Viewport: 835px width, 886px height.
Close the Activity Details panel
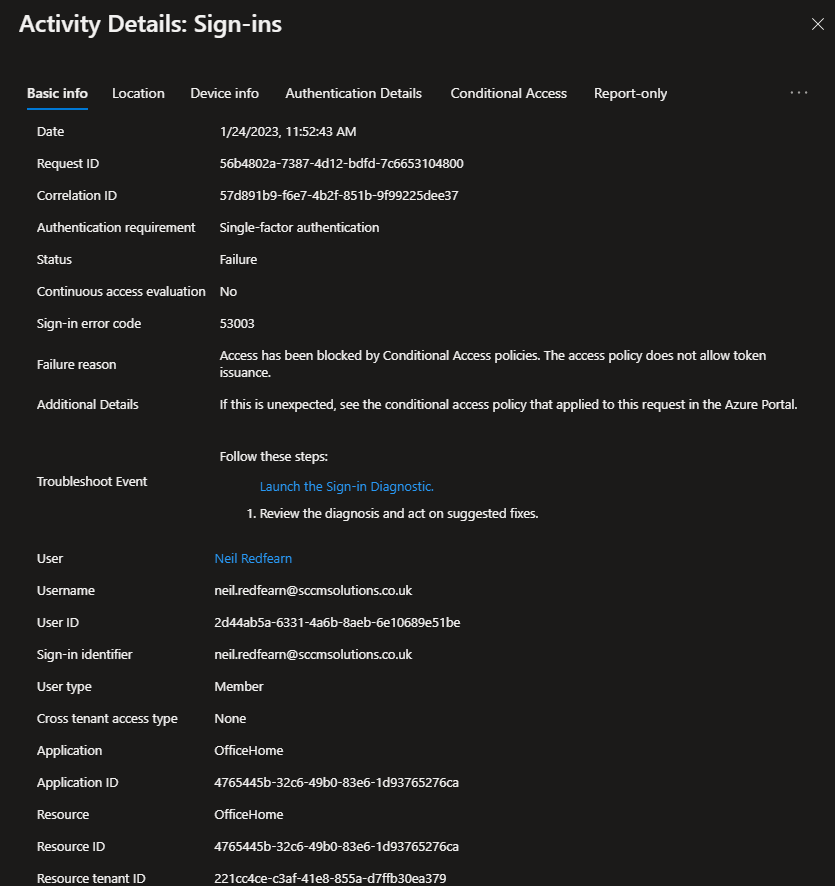[817, 25]
